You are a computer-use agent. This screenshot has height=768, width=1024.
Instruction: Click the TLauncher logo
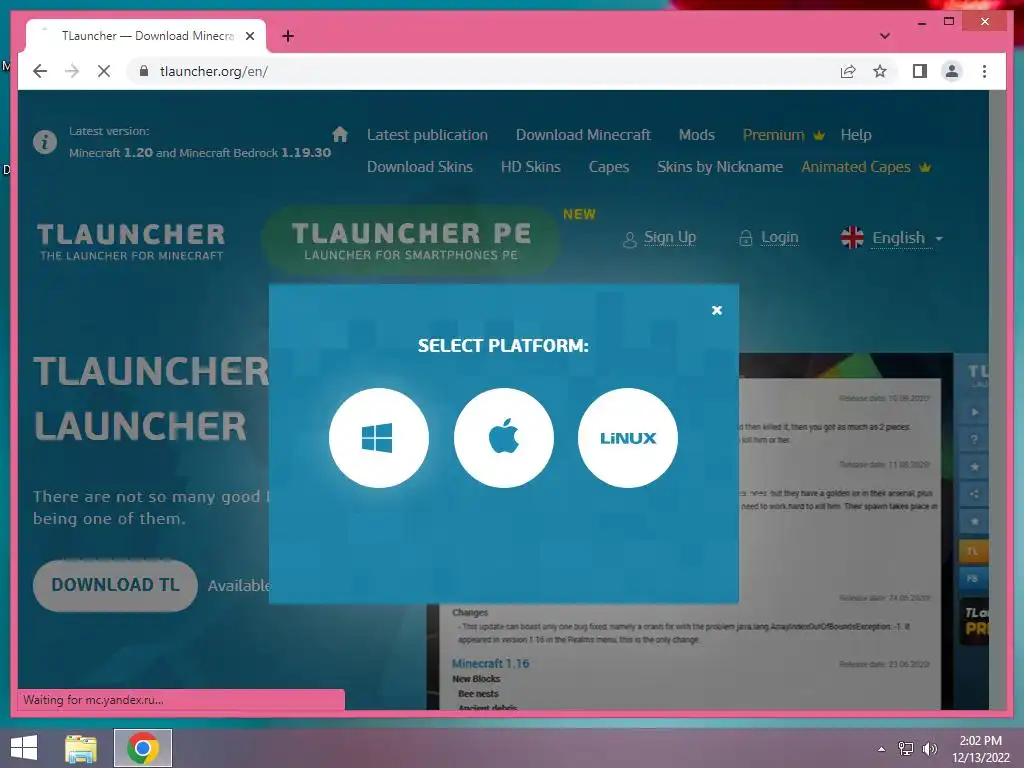(131, 242)
